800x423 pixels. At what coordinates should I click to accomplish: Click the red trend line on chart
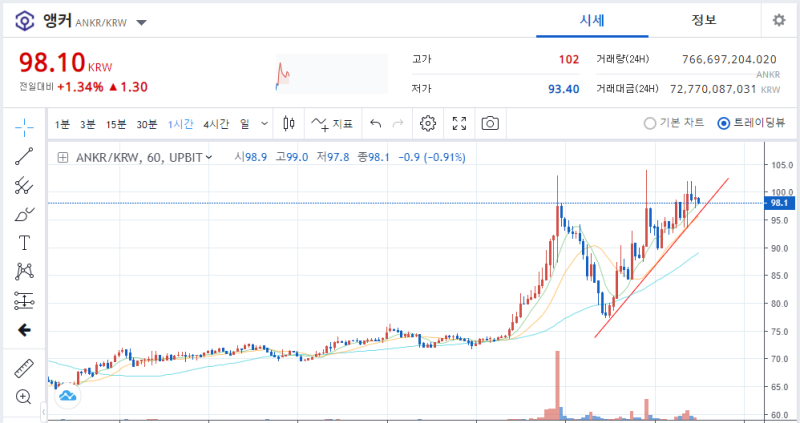tap(662, 258)
